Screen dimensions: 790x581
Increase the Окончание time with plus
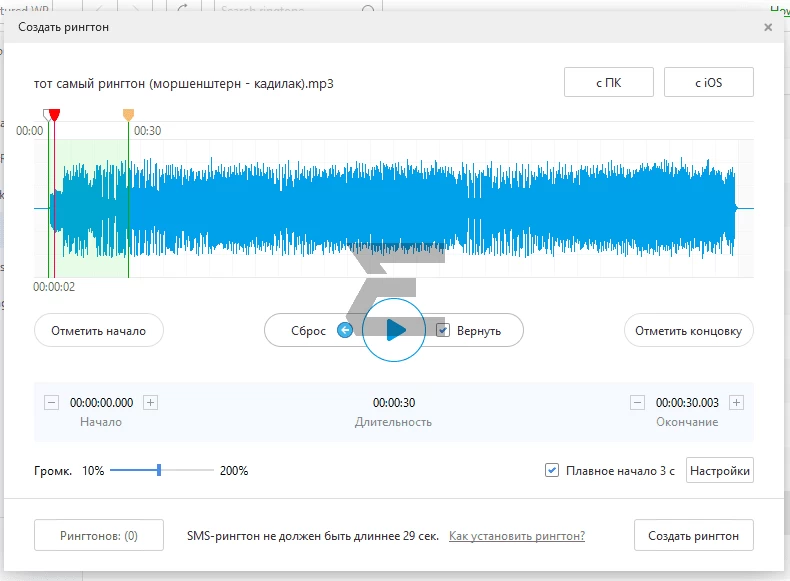[736, 403]
